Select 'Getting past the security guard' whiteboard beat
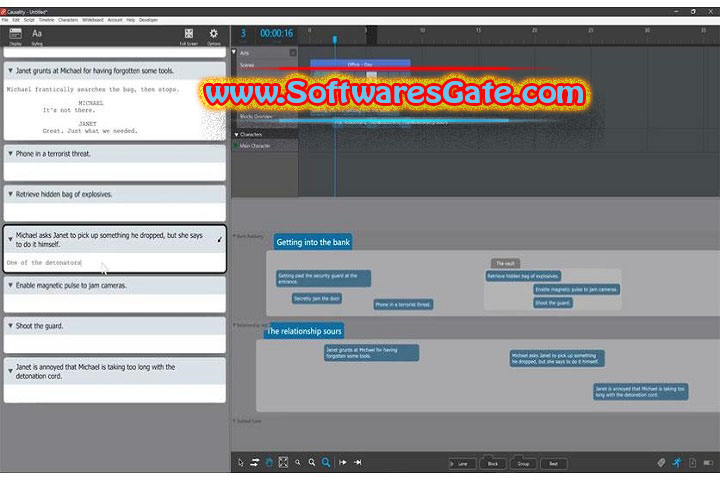This screenshot has width=720, height=480. click(323, 278)
